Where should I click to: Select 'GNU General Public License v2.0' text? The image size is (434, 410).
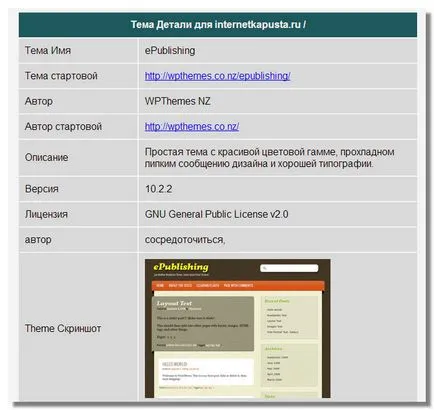coord(216,214)
